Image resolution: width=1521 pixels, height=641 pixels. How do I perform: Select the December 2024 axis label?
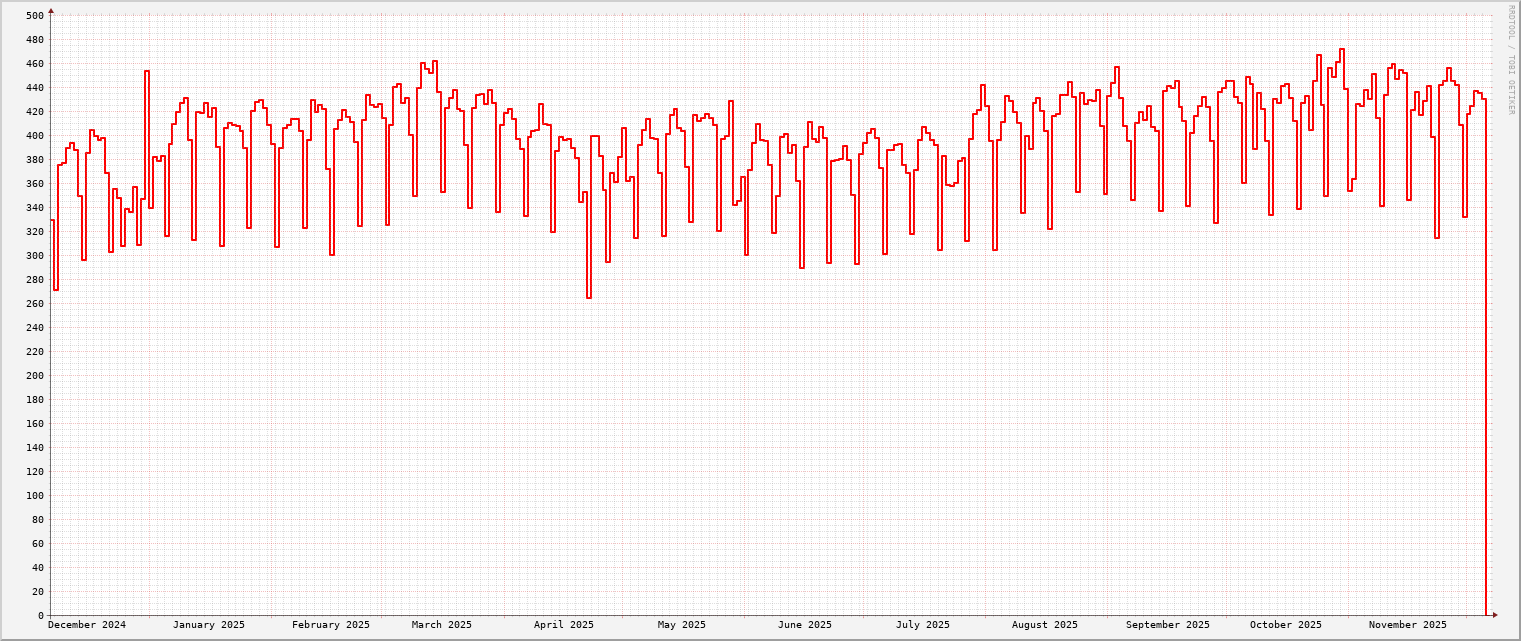pos(88,624)
